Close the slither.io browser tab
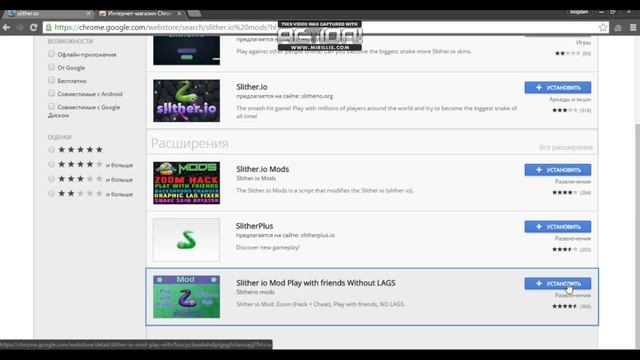The width and height of the screenshot is (640, 360). [88, 13]
